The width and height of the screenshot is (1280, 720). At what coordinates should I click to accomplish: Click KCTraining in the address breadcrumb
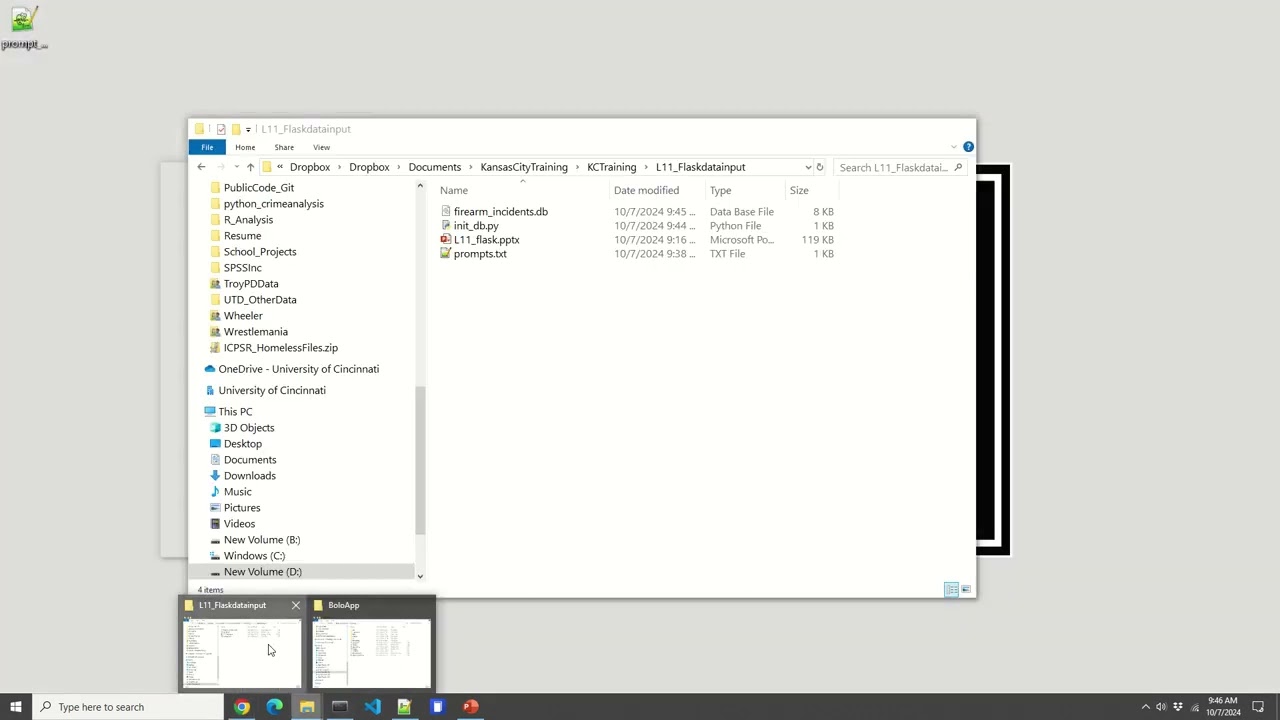tap(611, 167)
